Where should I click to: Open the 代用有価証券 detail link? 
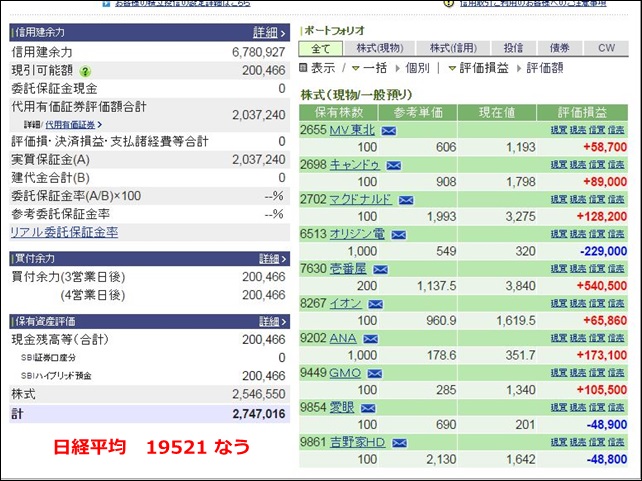click(x=73, y=125)
